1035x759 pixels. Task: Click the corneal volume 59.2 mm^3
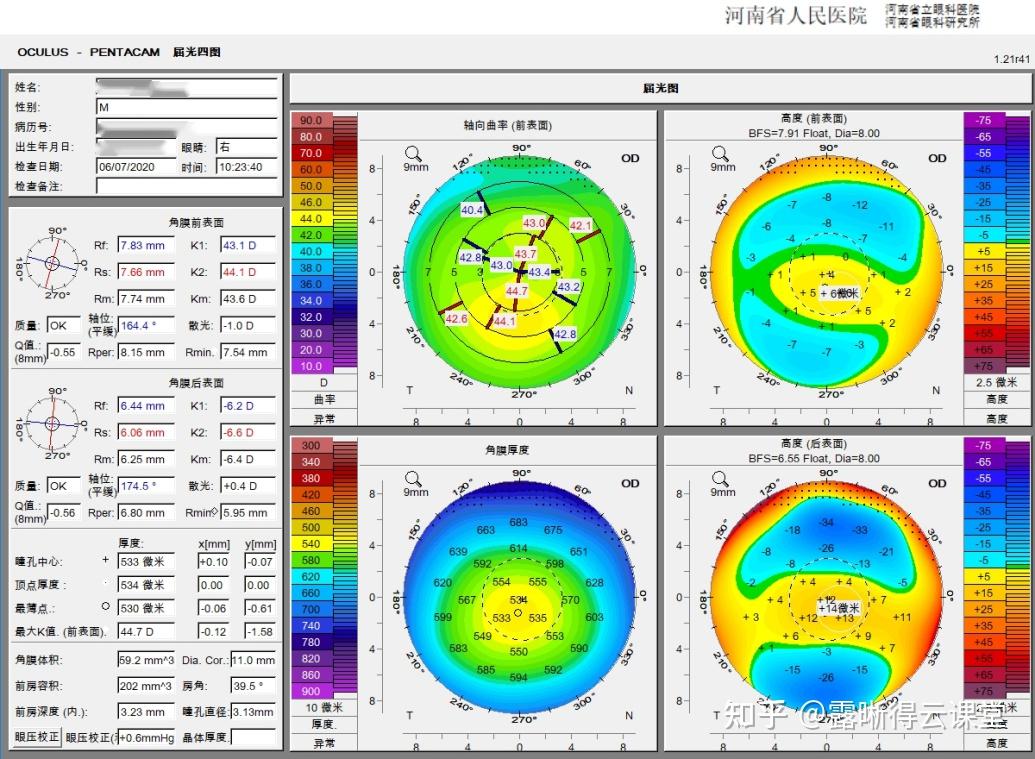pyautogui.click(x=147, y=660)
